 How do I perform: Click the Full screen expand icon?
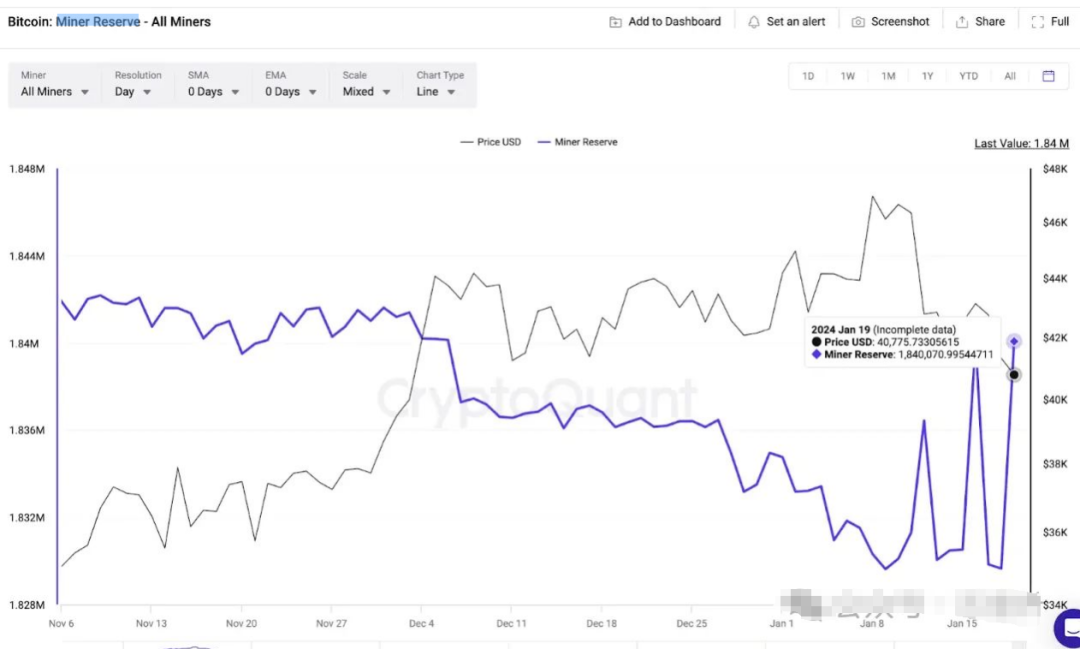(1036, 22)
